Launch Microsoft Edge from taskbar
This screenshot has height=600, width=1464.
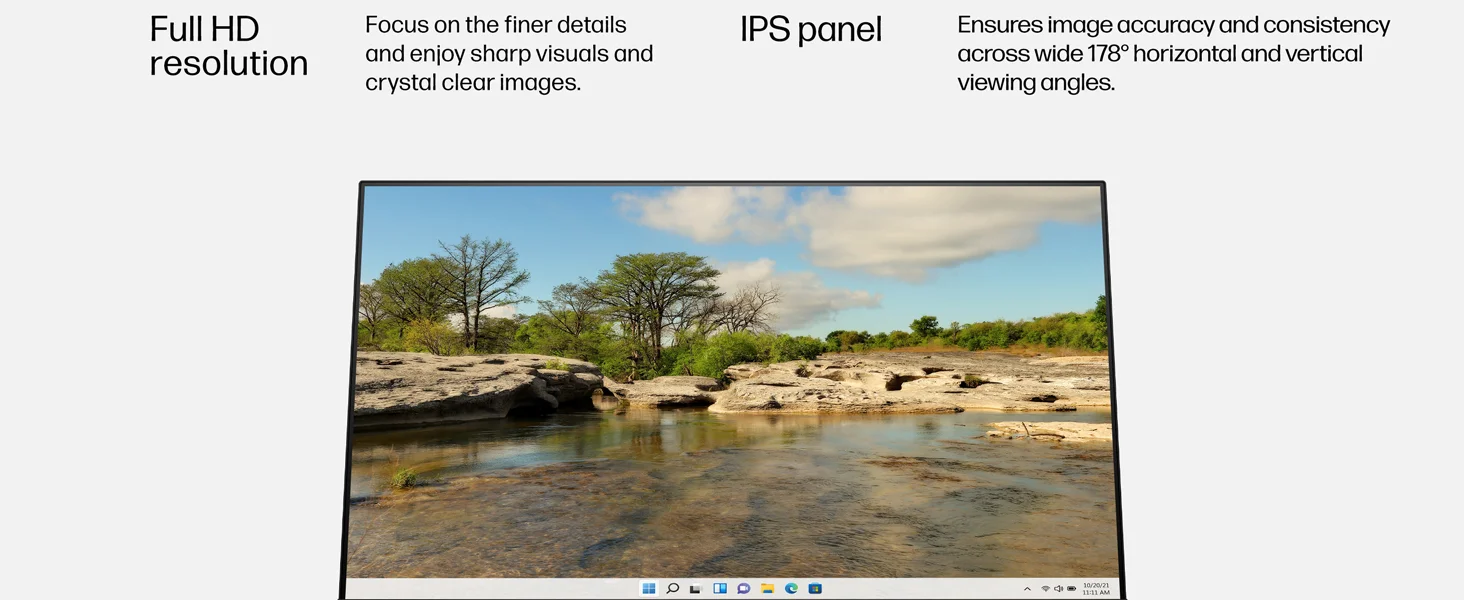pyautogui.click(x=791, y=588)
